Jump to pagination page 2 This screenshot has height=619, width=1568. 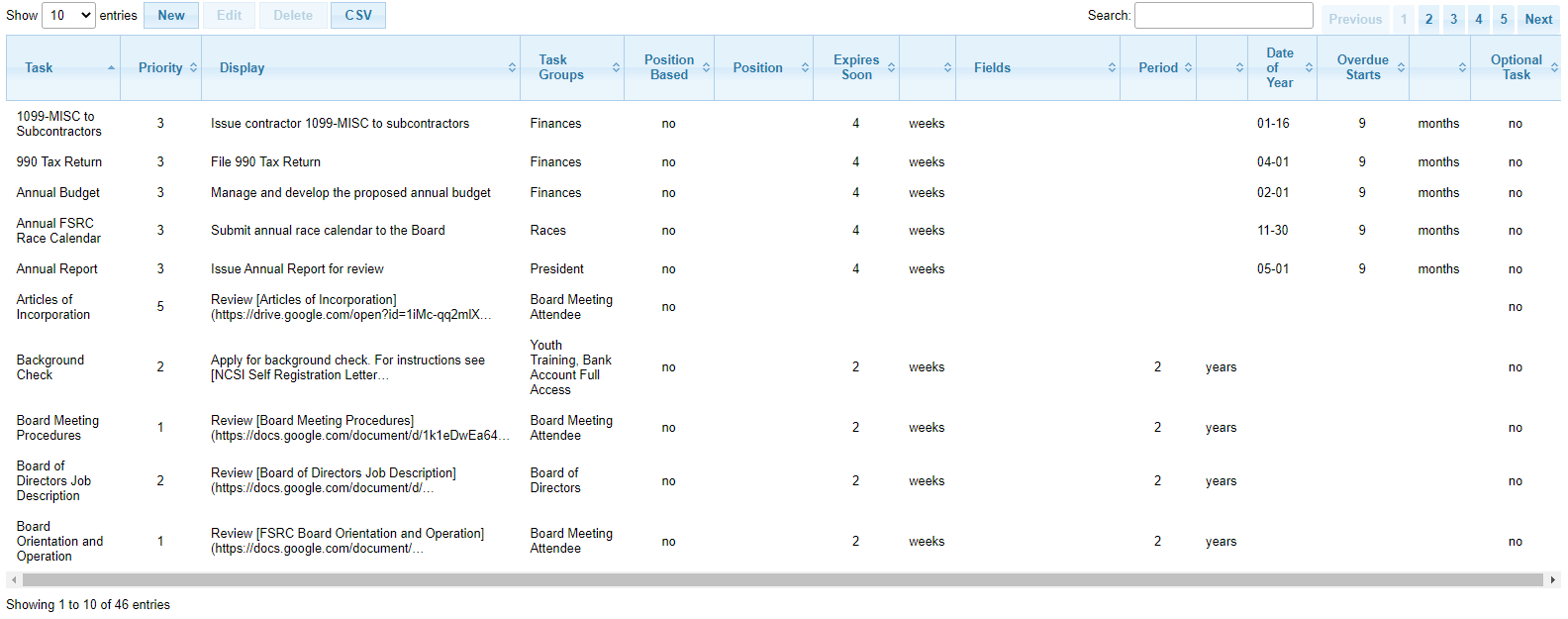tap(1428, 19)
